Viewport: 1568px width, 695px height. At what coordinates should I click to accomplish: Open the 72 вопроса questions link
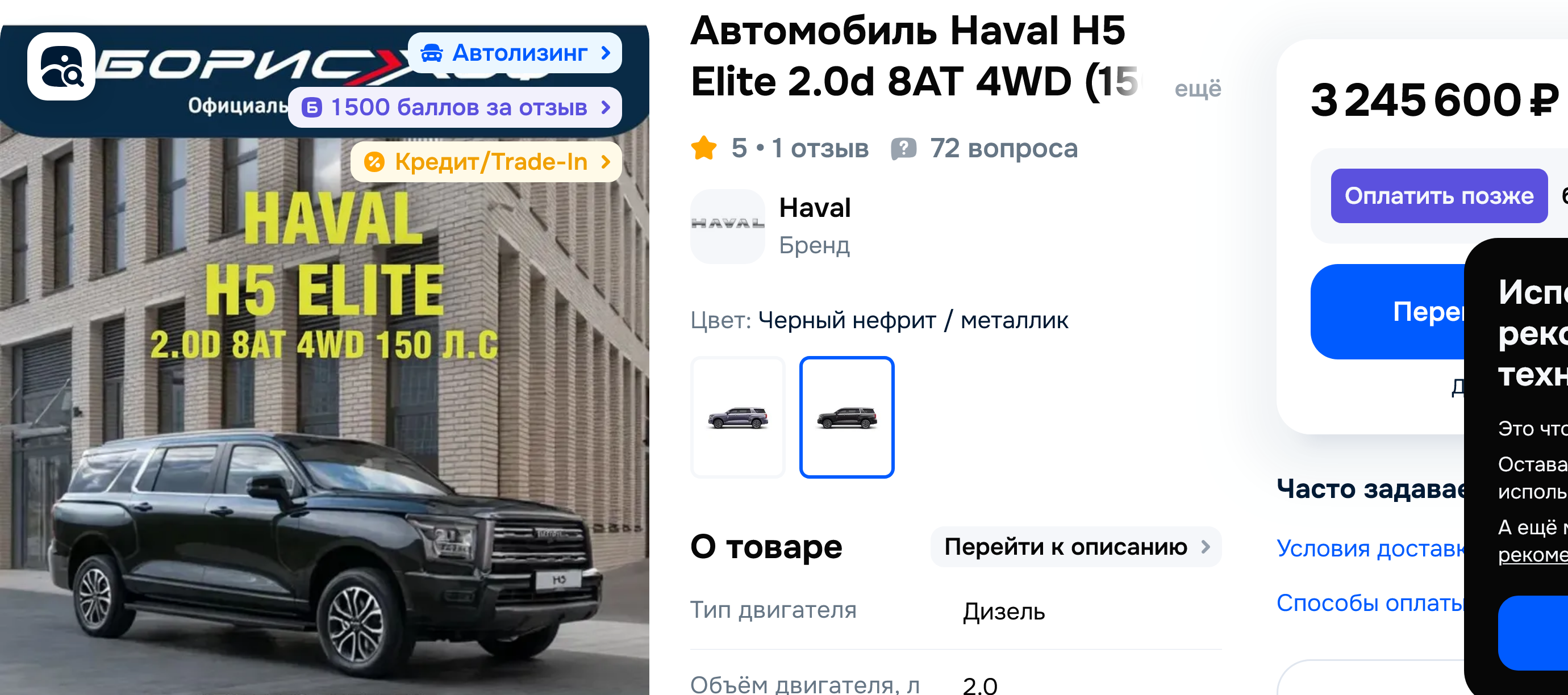(1003, 149)
